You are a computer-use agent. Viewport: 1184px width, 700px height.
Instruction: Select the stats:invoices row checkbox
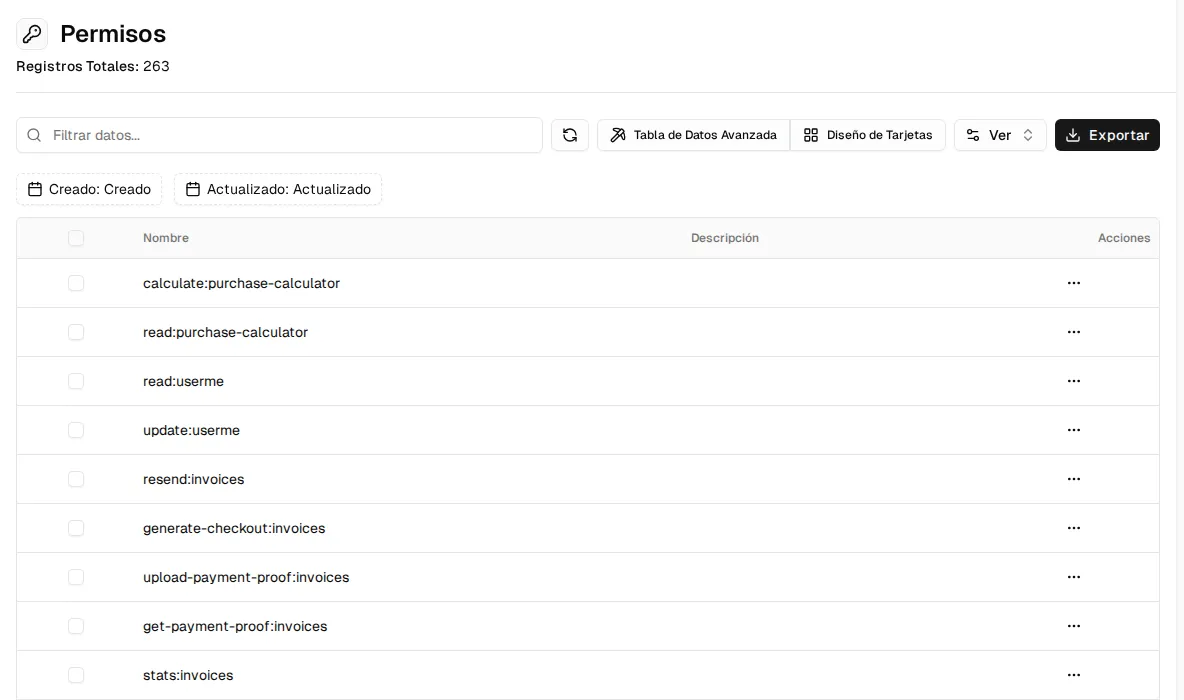pyautogui.click(x=76, y=675)
